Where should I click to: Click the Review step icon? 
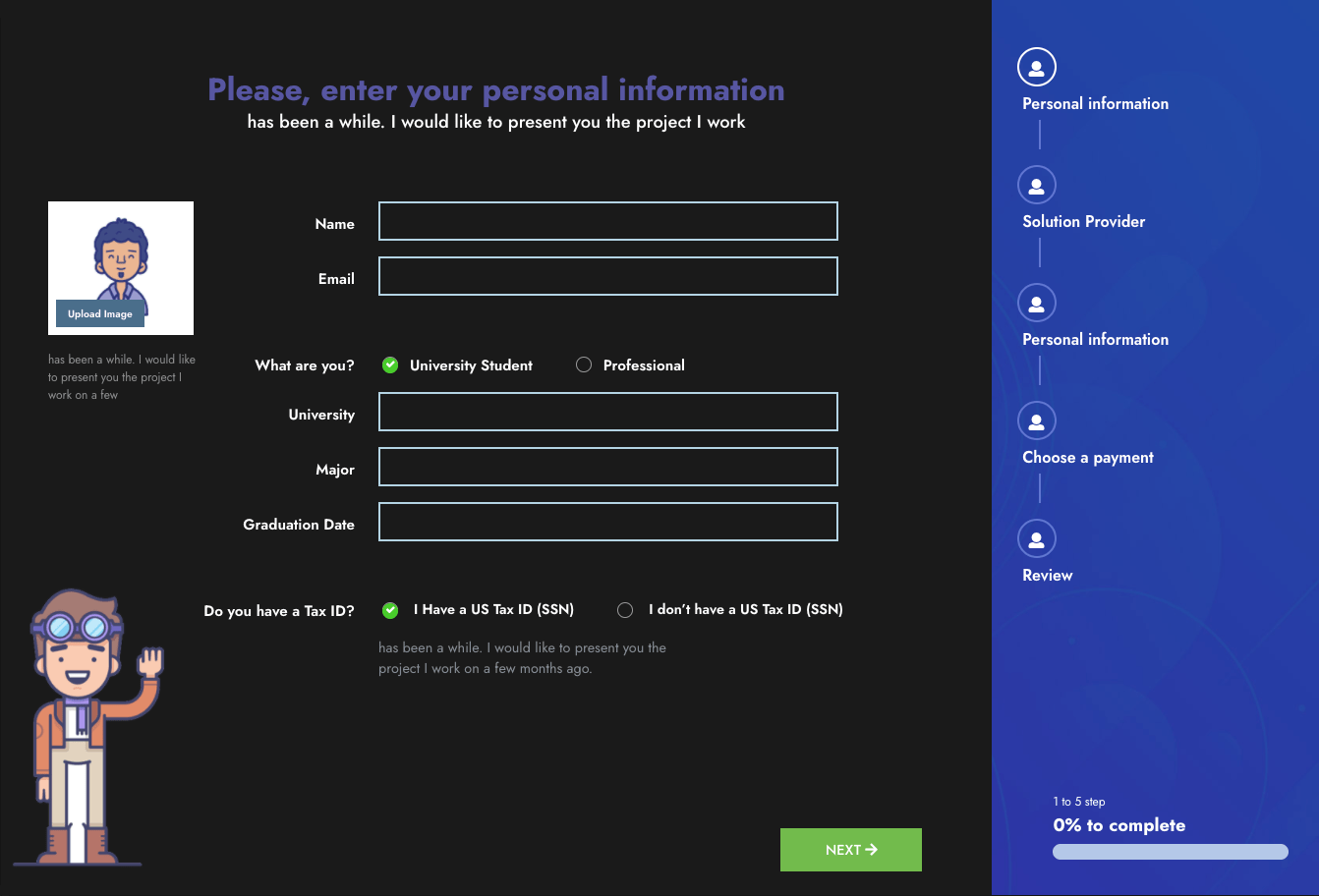tap(1036, 539)
